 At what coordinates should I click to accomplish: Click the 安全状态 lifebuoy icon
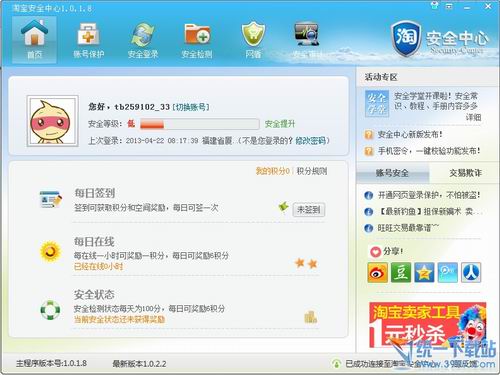pos(50,310)
